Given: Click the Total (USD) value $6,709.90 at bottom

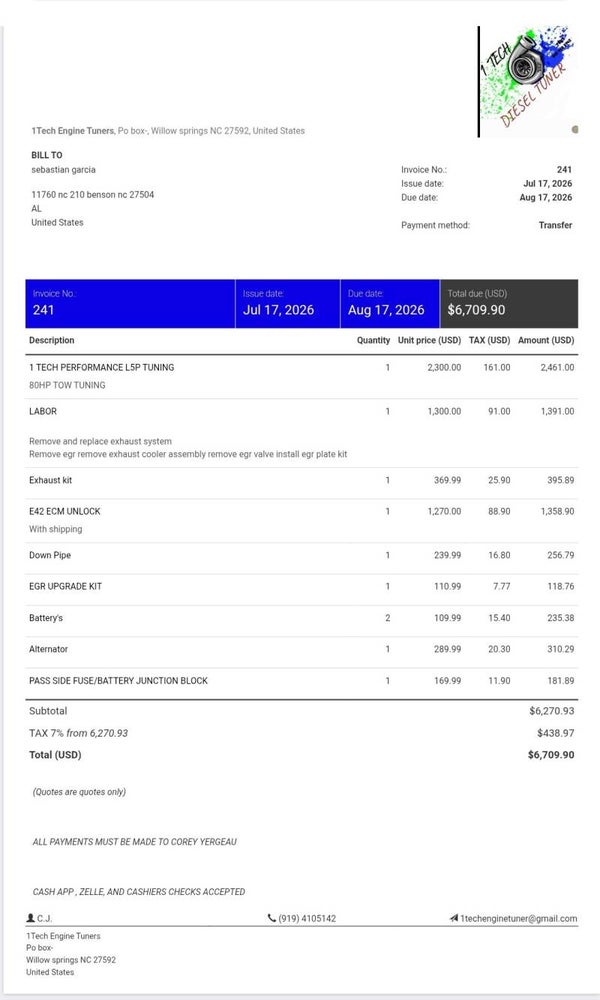Looking at the screenshot, I should click(551, 755).
